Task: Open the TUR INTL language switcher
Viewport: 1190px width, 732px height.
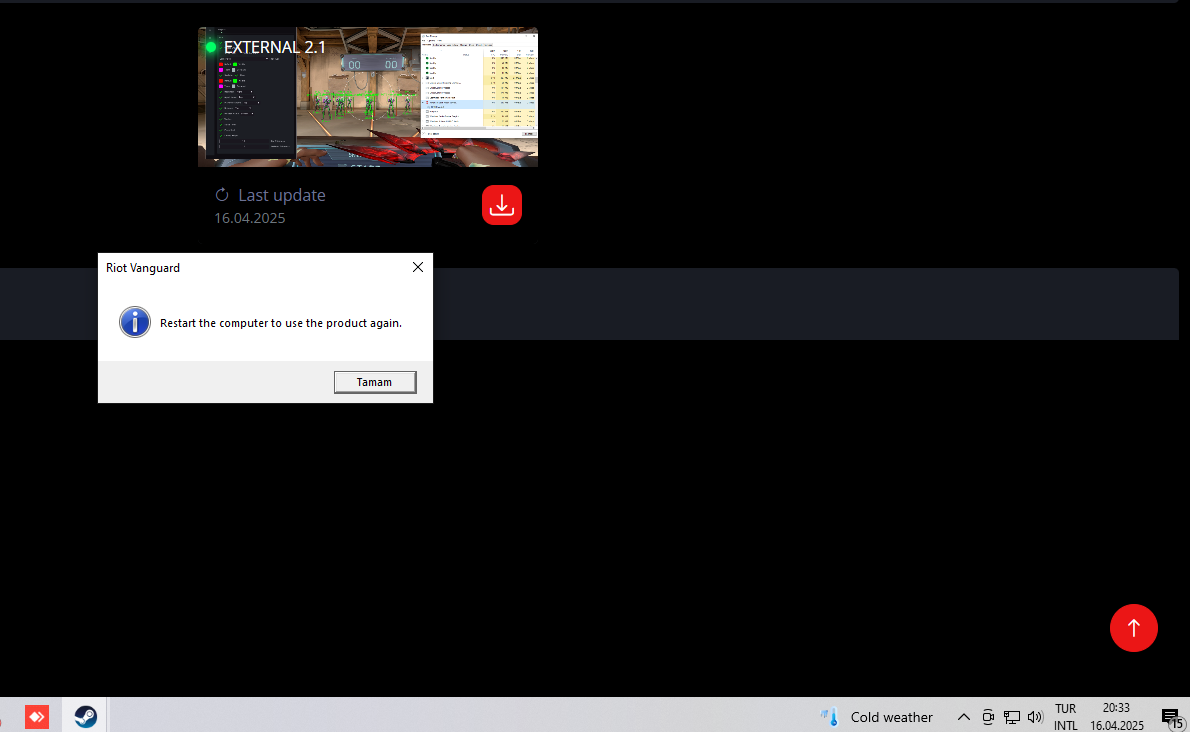Action: click(x=1066, y=717)
